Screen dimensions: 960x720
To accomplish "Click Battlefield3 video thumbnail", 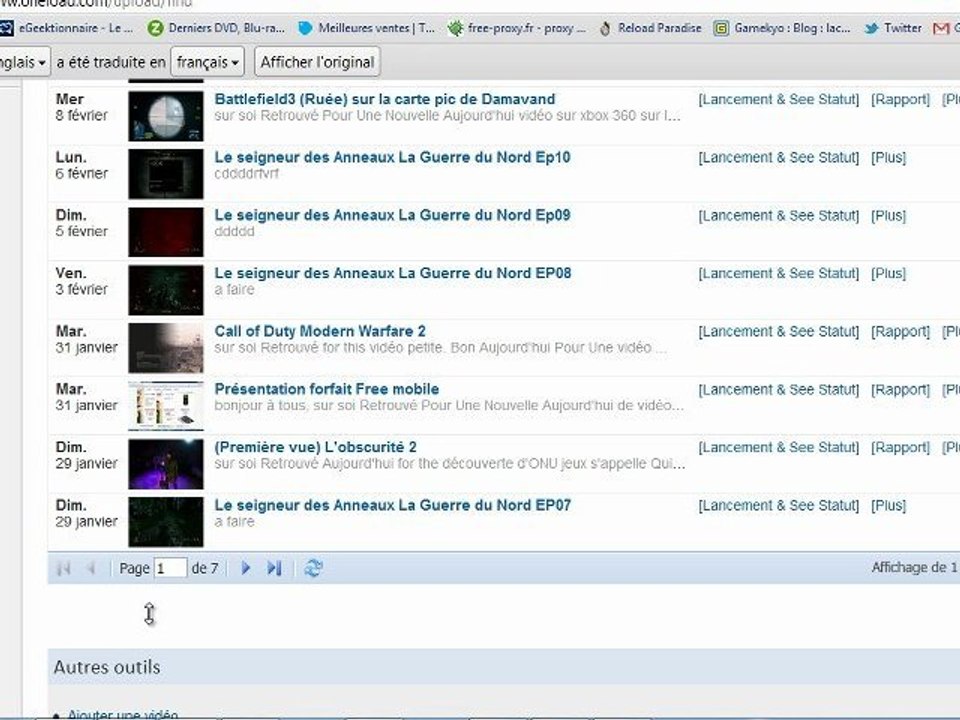I will click(x=166, y=116).
